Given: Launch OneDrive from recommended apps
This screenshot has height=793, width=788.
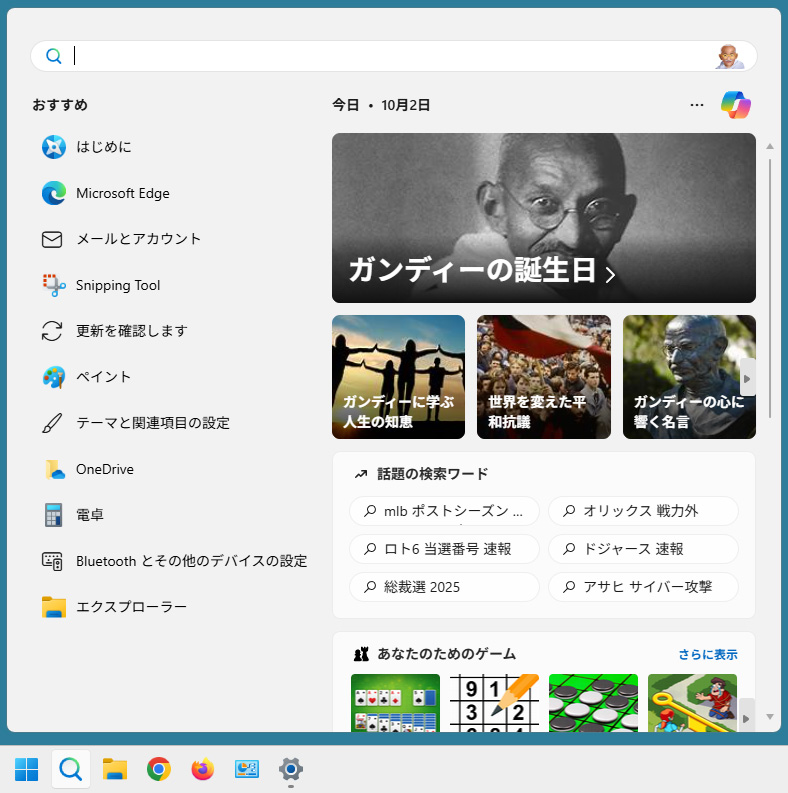Looking at the screenshot, I should pos(54,469).
